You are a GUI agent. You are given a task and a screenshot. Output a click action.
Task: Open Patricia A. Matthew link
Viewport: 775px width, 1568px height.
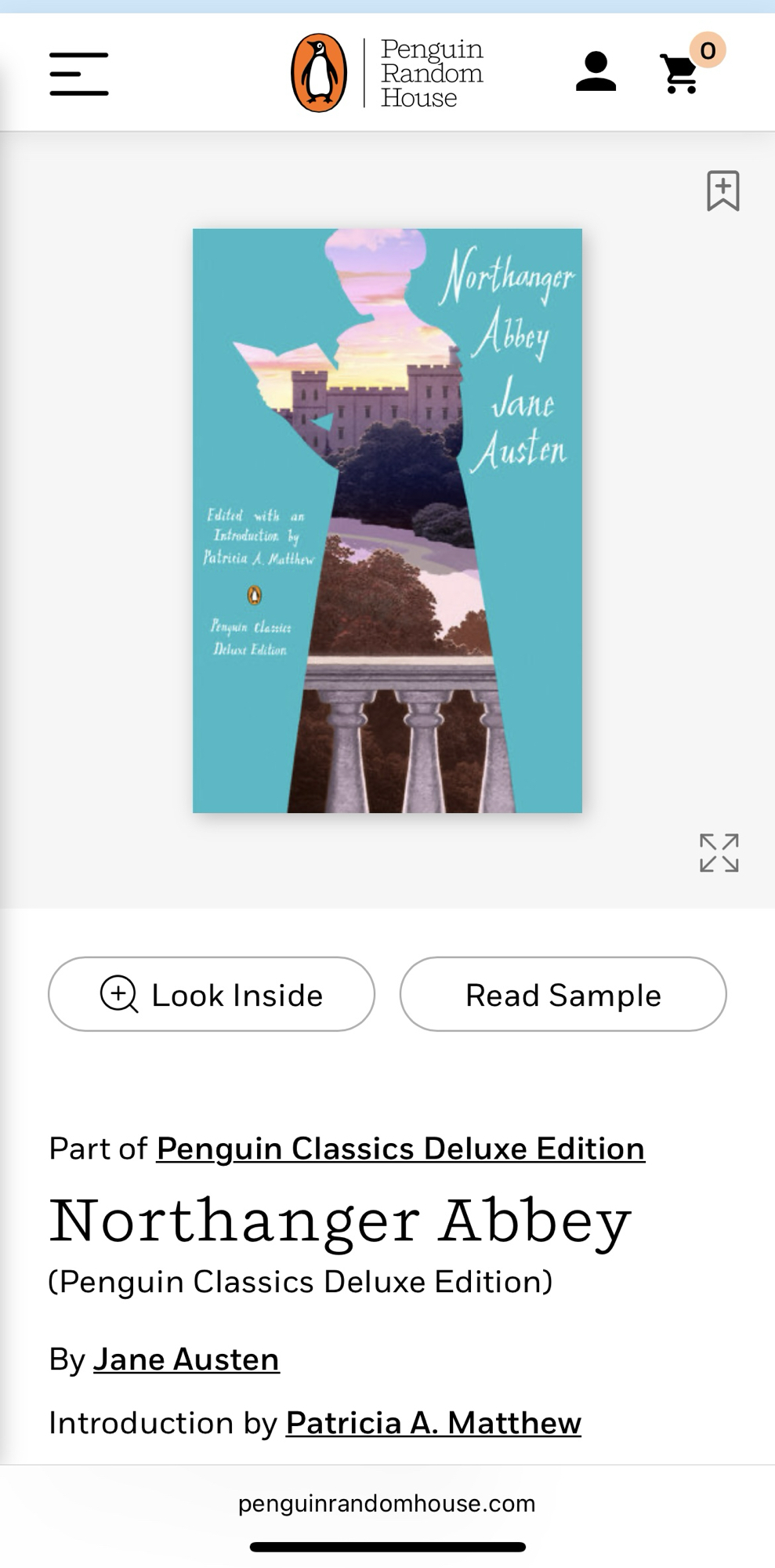[x=433, y=1422]
